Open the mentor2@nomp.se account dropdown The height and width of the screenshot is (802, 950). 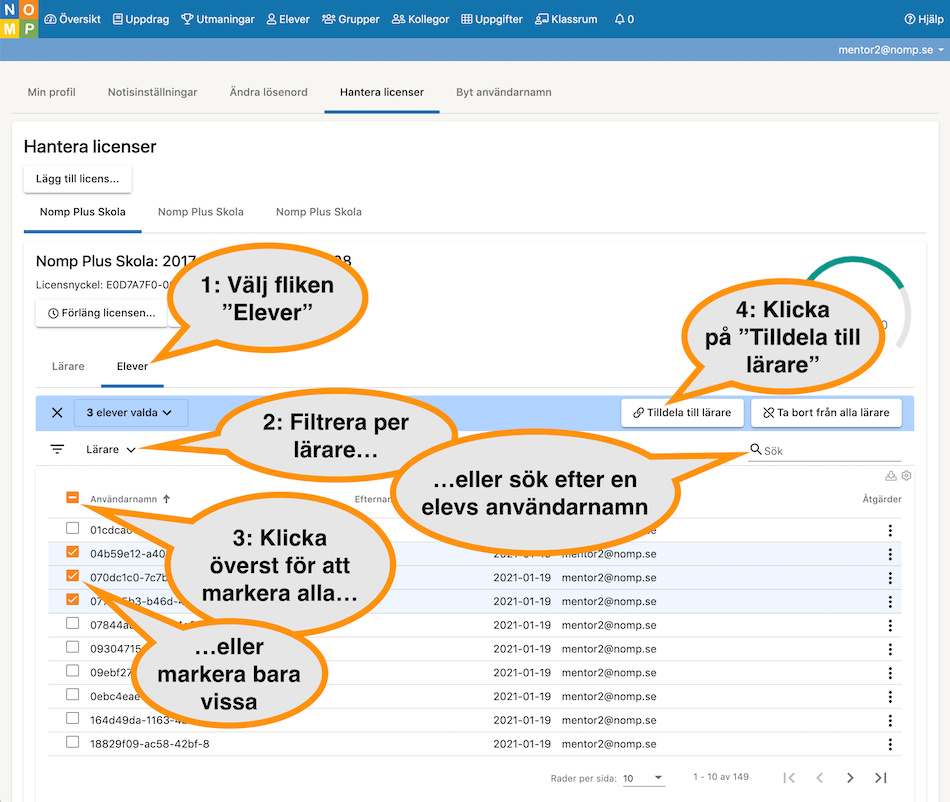click(891, 50)
